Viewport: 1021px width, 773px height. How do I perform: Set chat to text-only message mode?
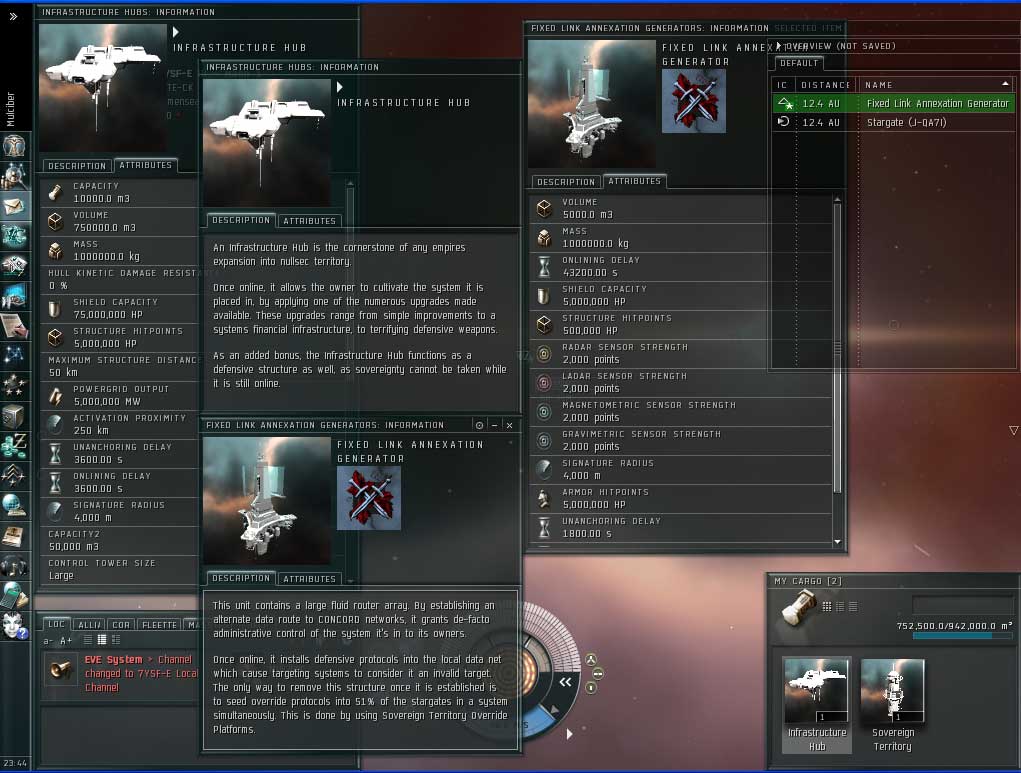[87, 640]
